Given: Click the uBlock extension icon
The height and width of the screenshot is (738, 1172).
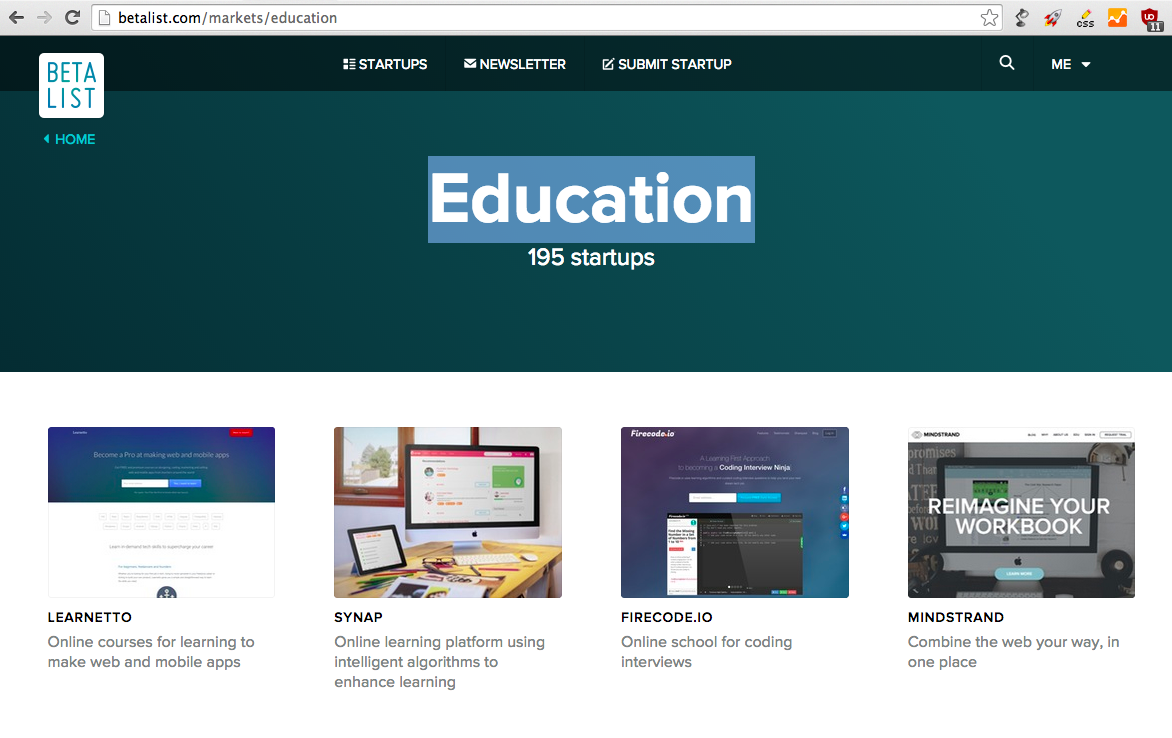Looking at the screenshot, I should point(1151,18).
